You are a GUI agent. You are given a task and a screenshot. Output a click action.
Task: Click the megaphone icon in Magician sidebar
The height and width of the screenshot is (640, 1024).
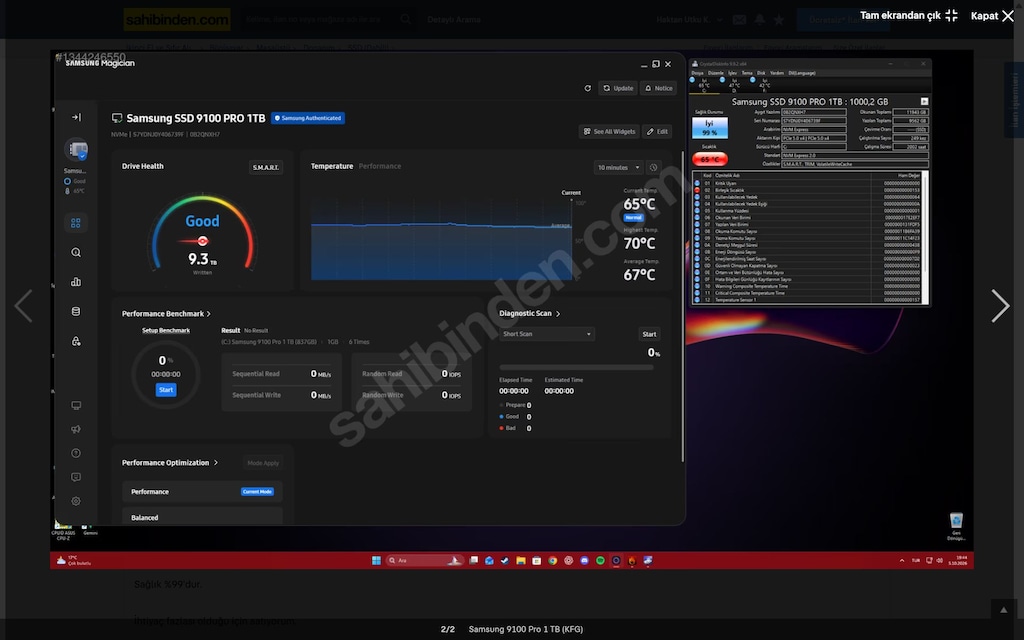coord(76,429)
